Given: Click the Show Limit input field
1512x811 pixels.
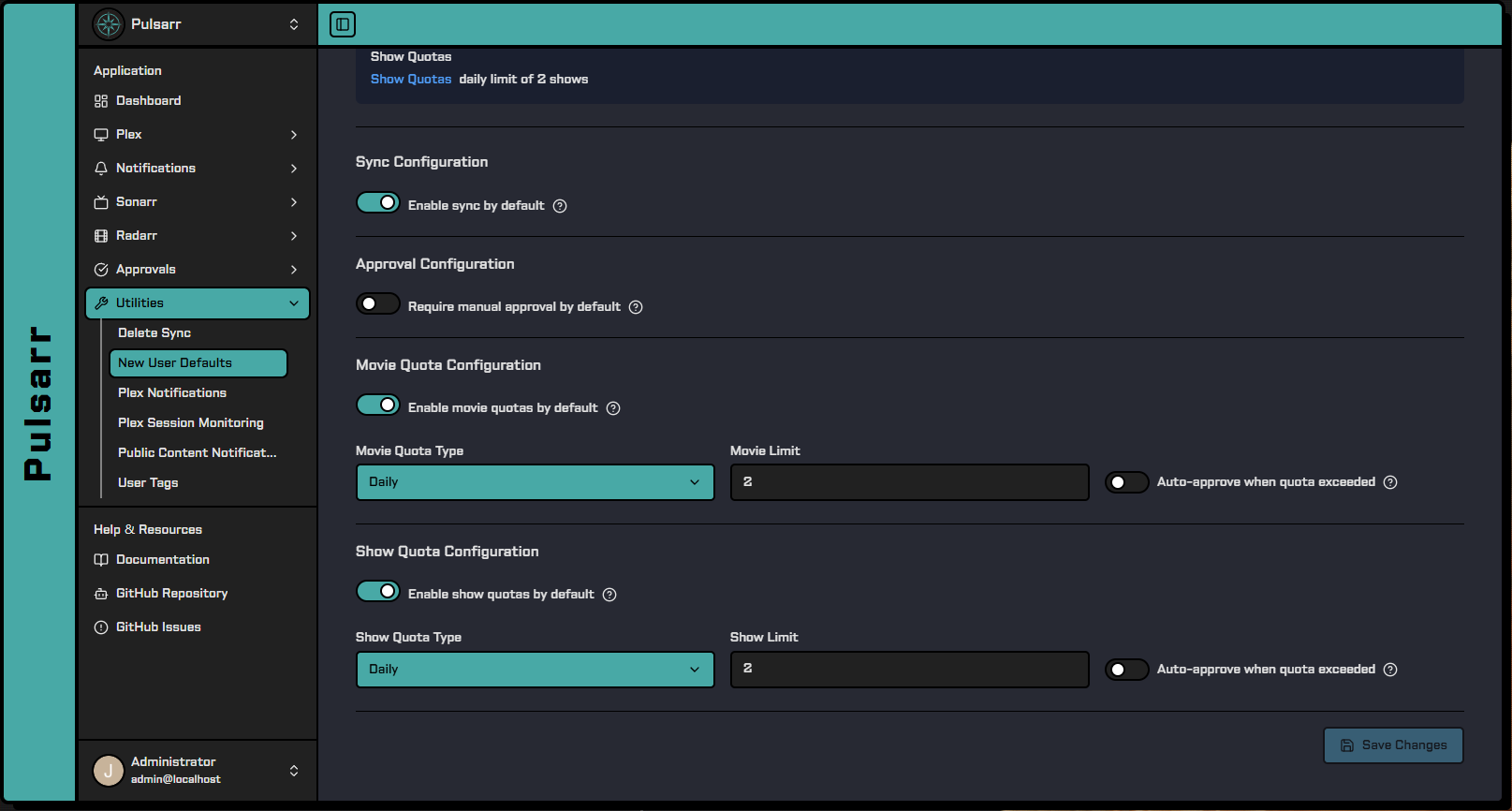Looking at the screenshot, I should tap(910, 670).
